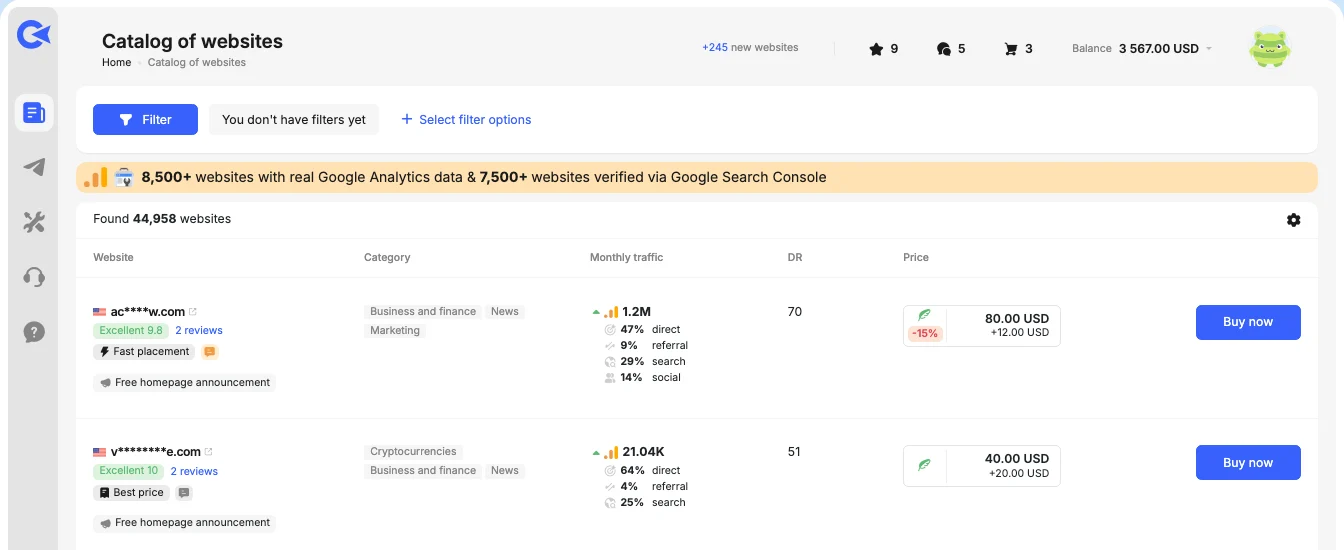The width and height of the screenshot is (1344, 550).
Task: Sort by the DR column header
Action: (x=795, y=257)
